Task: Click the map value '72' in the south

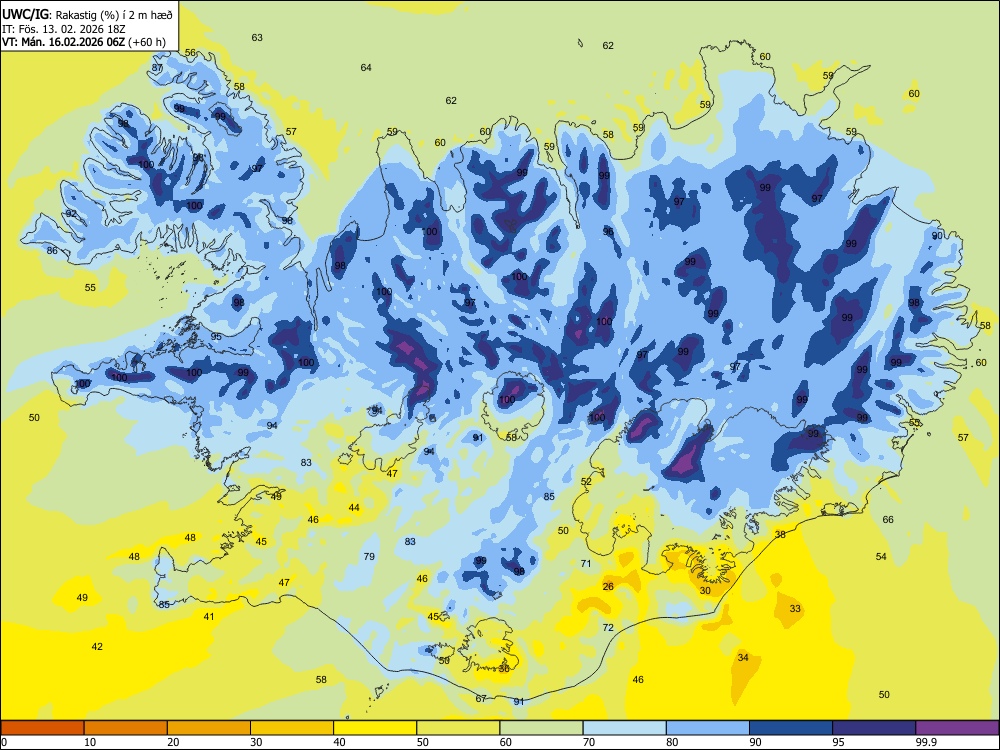Action: click(x=608, y=628)
